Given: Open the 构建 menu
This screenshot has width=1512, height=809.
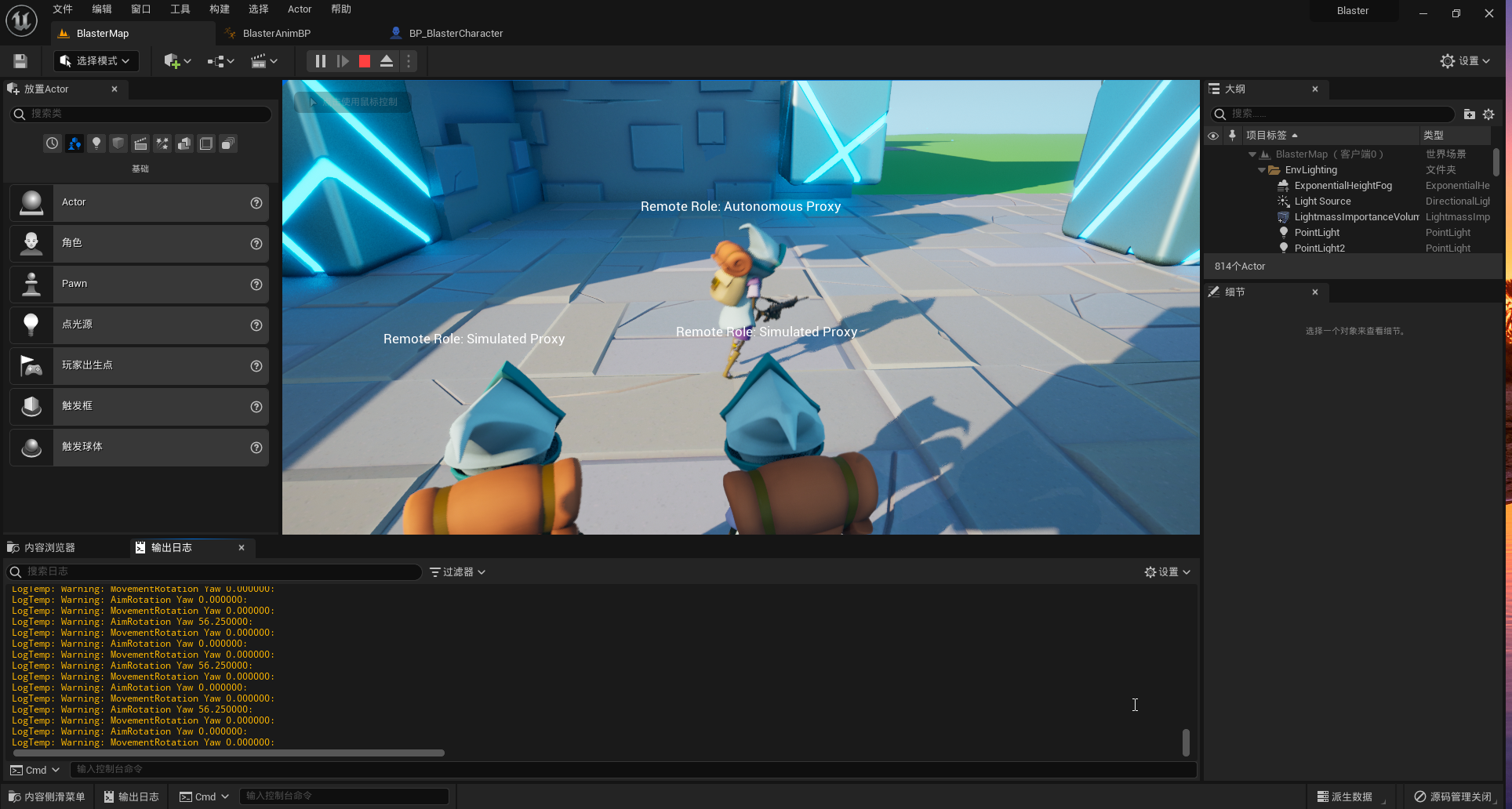Looking at the screenshot, I should point(220,9).
